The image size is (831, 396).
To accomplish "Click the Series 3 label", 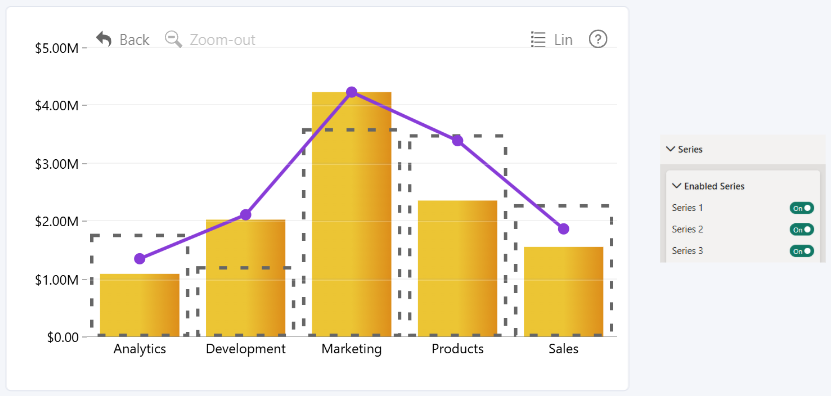I will click(687, 251).
